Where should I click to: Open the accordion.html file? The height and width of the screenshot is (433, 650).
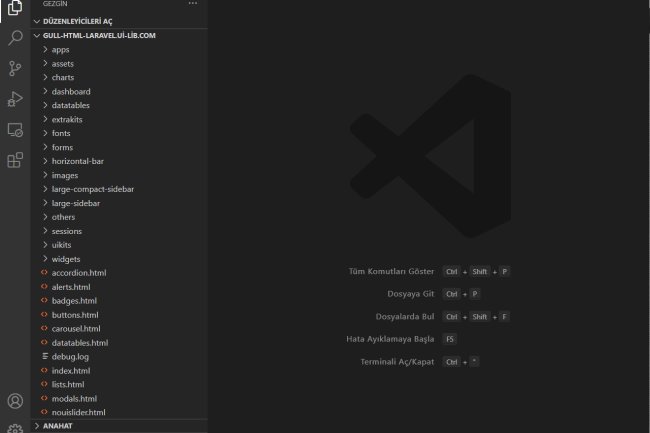79,272
